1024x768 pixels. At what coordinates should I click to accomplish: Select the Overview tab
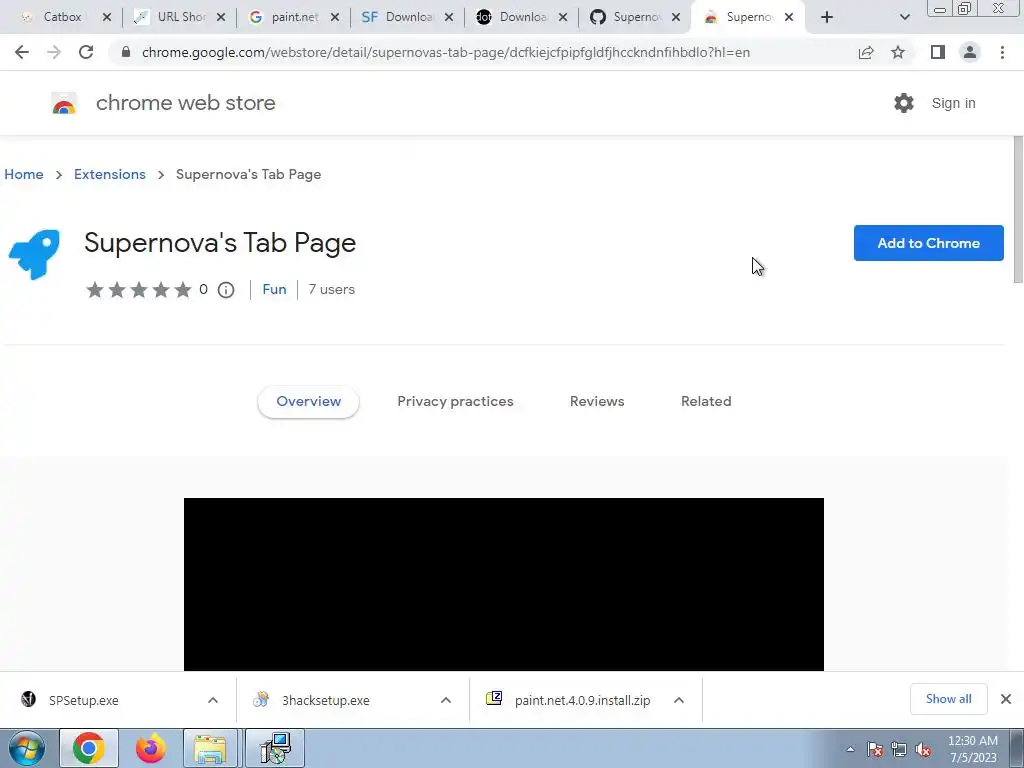coord(308,402)
